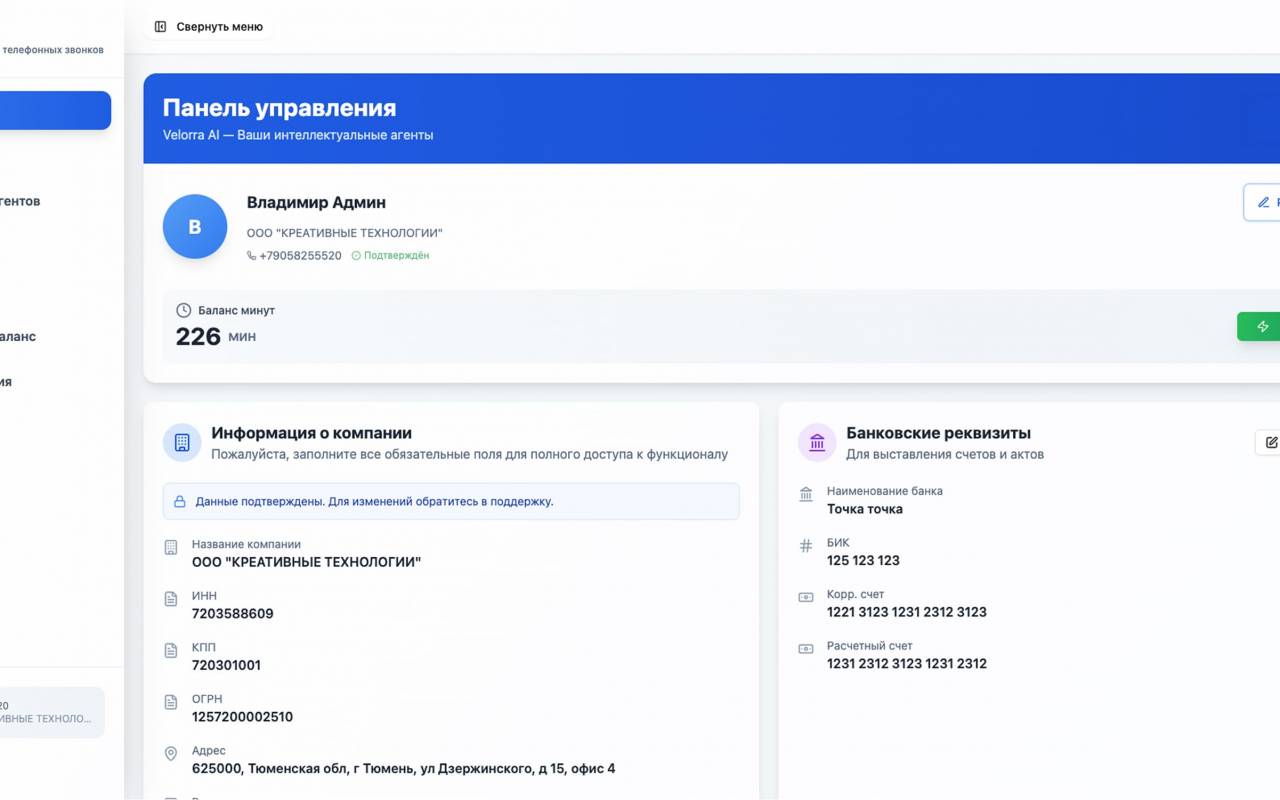
Task: Click the document icon beside КПП
Action: [171, 650]
